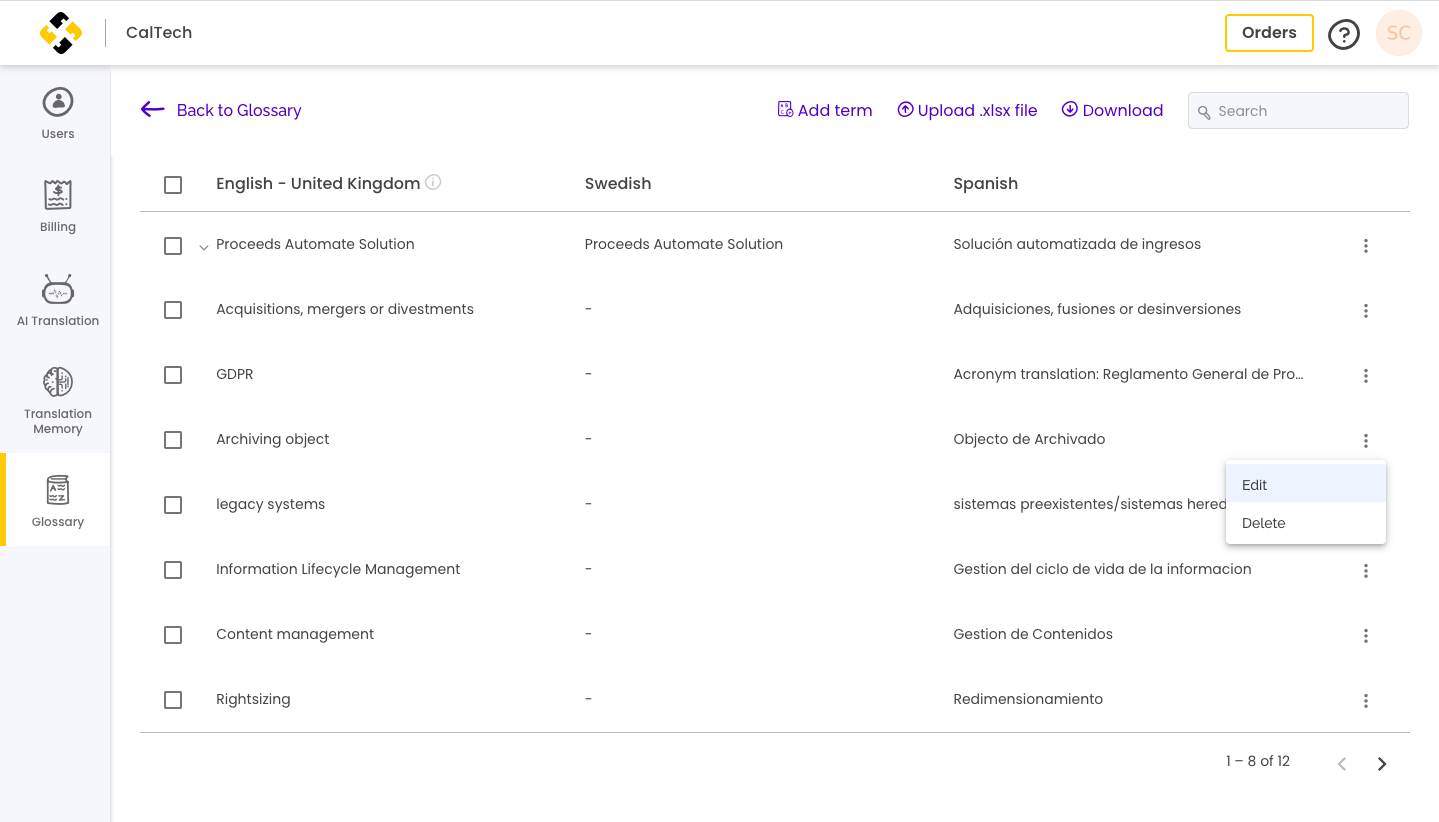The image size is (1439, 822).
Task: Click the English - United Kingdom column header
Action: pos(318,184)
